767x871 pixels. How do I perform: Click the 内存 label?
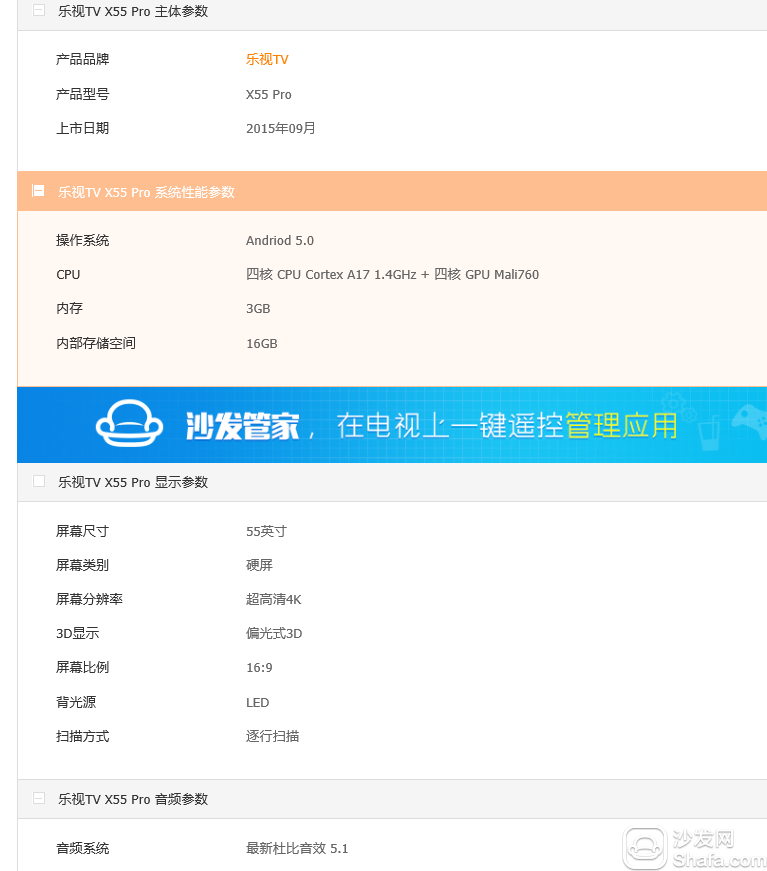[69, 308]
